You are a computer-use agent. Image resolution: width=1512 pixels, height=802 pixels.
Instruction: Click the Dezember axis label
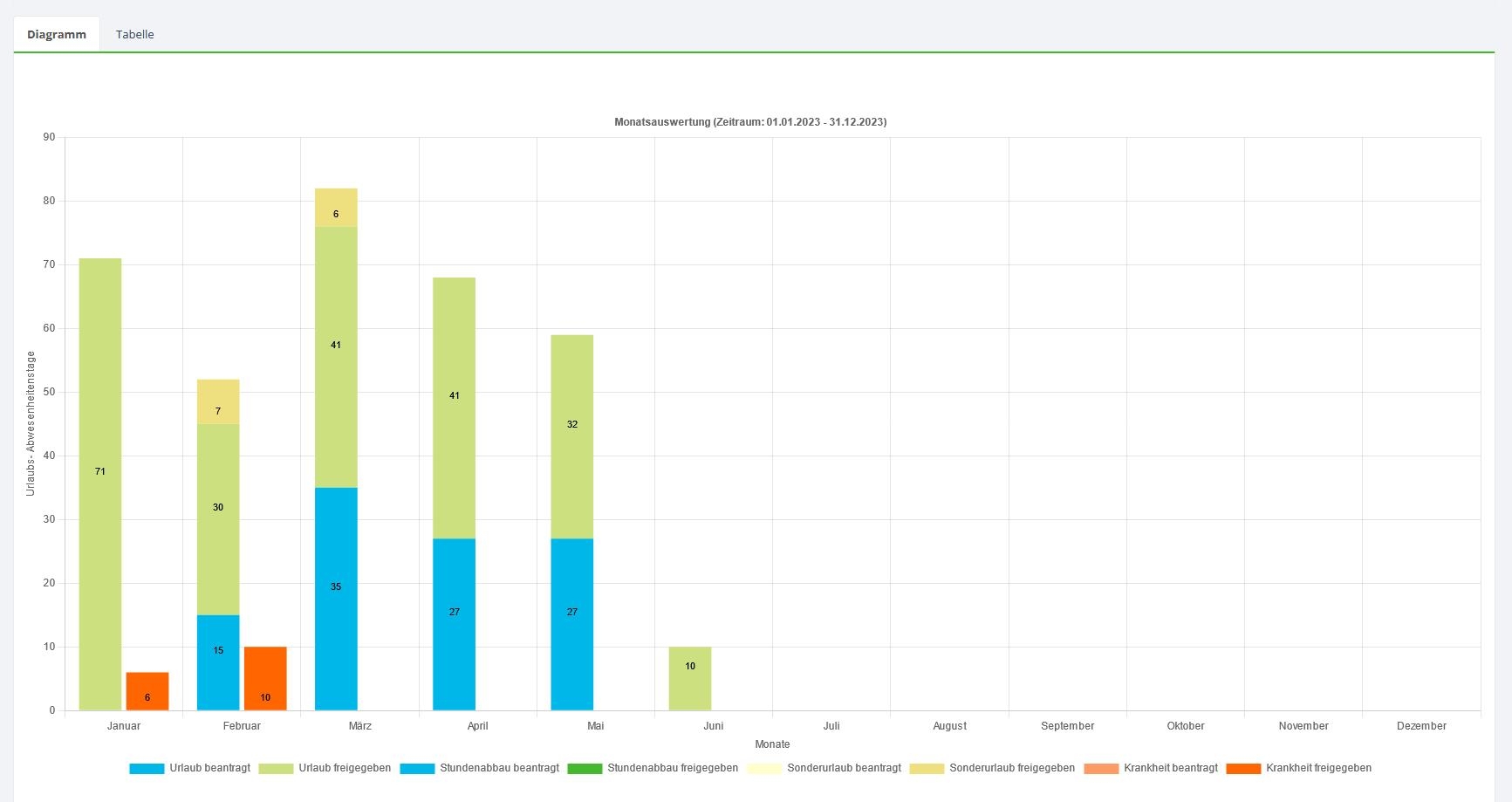pos(1421,726)
